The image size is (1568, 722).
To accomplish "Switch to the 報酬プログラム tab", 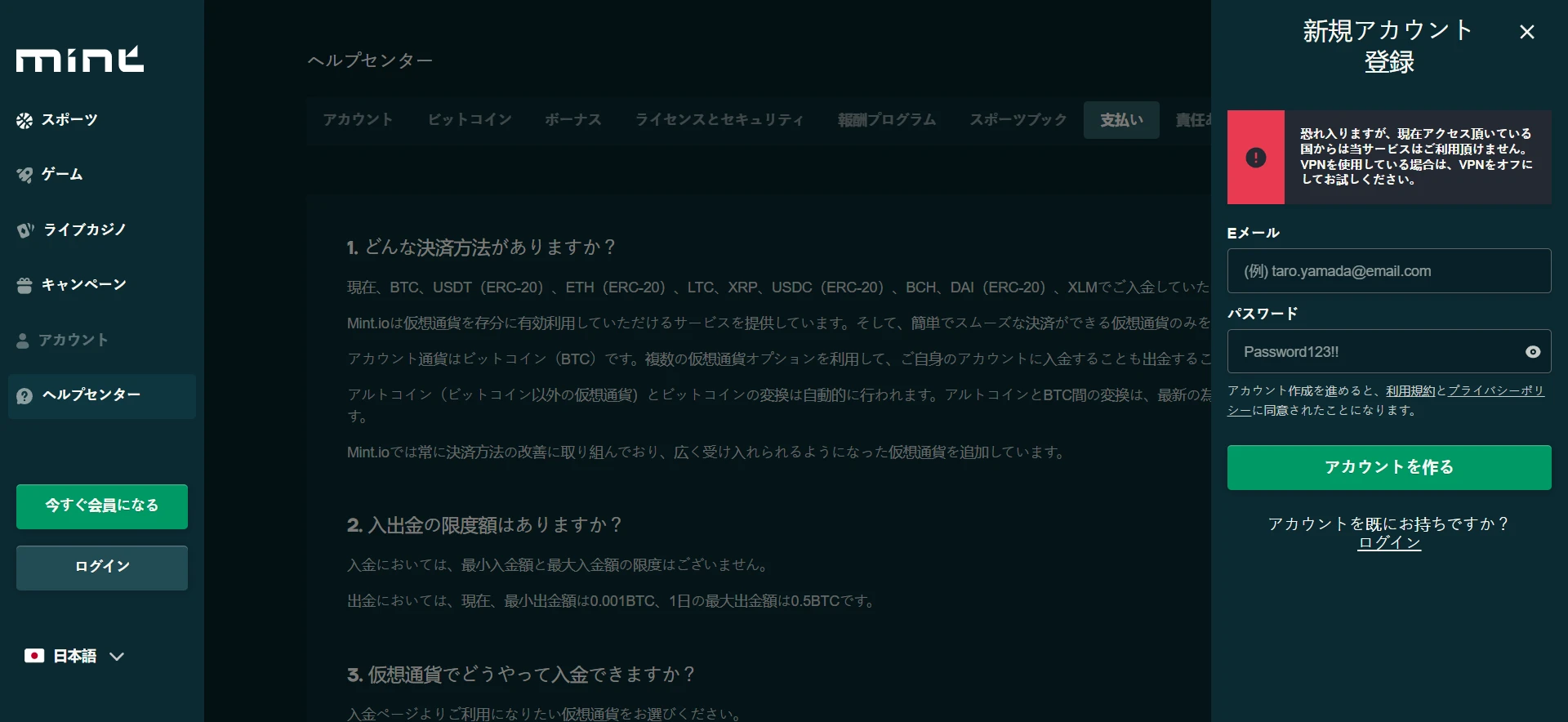I will pos(887,120).
